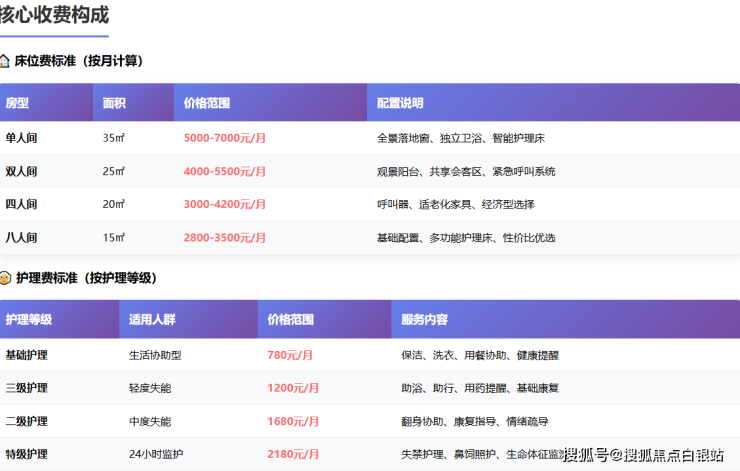
Task: Click the 核心收费构成 heading
Action: point(54,15)
